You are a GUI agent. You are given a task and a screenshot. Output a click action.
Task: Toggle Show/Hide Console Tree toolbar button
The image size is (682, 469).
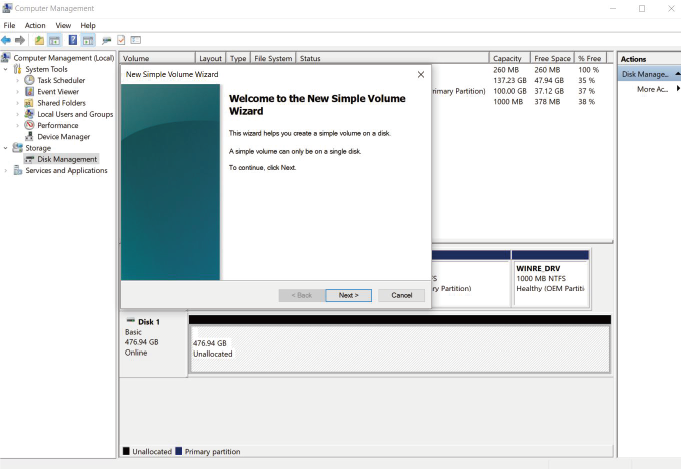[x=55, y=40]
